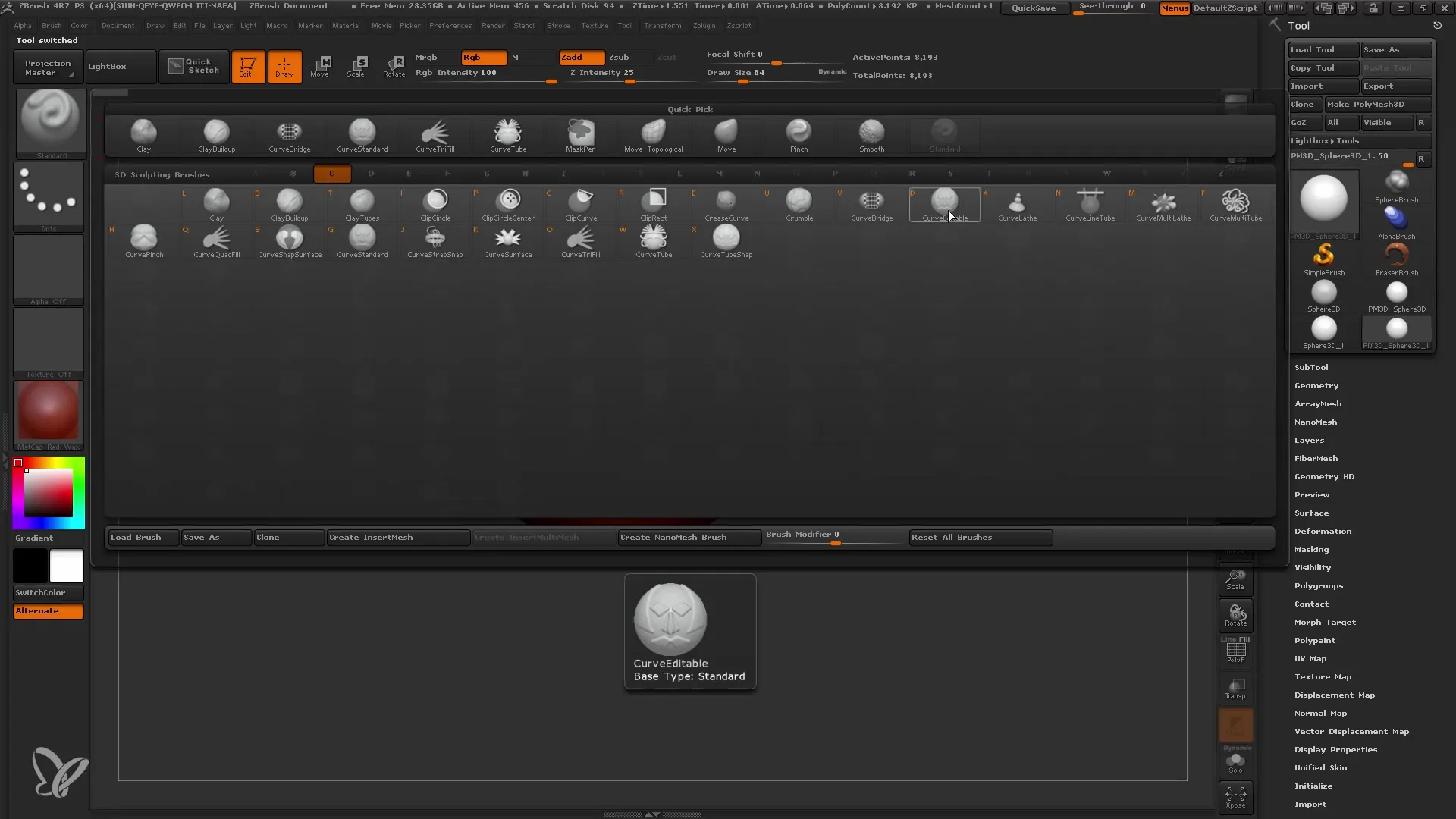
Task: Expand the Geometry section
Action: [x=1316, y=385]
